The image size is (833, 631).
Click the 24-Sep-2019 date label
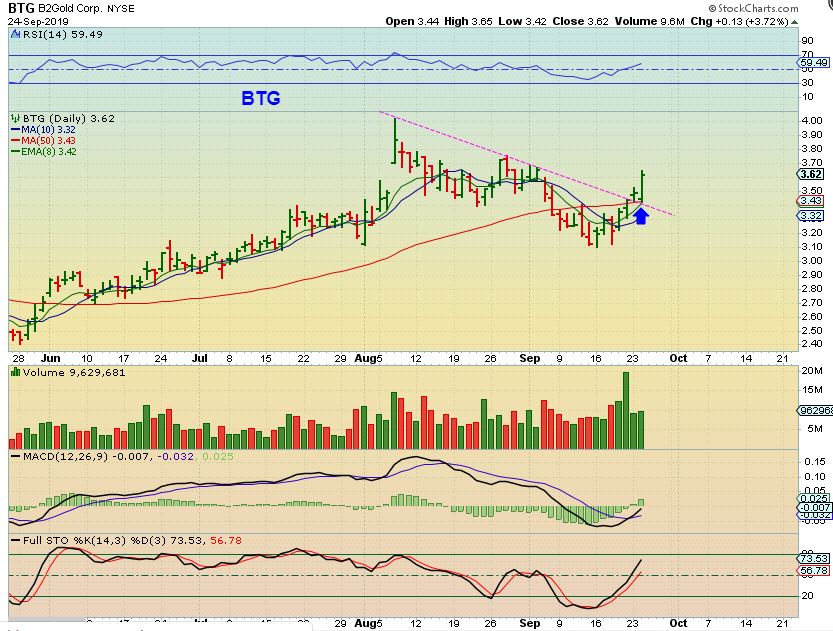coord(38,22)
